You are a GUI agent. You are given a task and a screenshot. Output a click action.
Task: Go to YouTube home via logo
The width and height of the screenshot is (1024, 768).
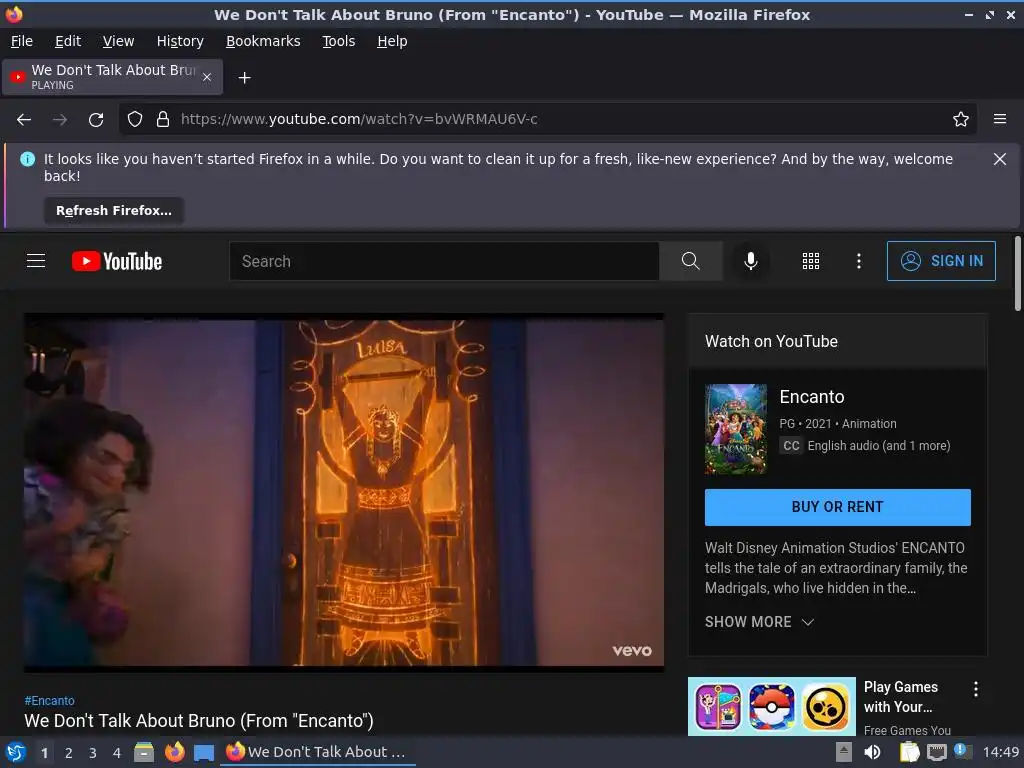click(x=117, y=261)
